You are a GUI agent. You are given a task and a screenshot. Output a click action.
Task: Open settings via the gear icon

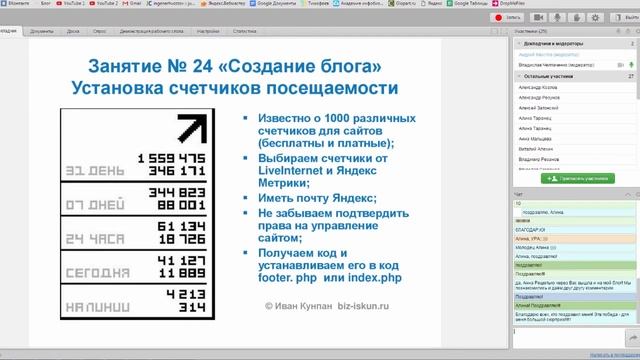point(595,18)
